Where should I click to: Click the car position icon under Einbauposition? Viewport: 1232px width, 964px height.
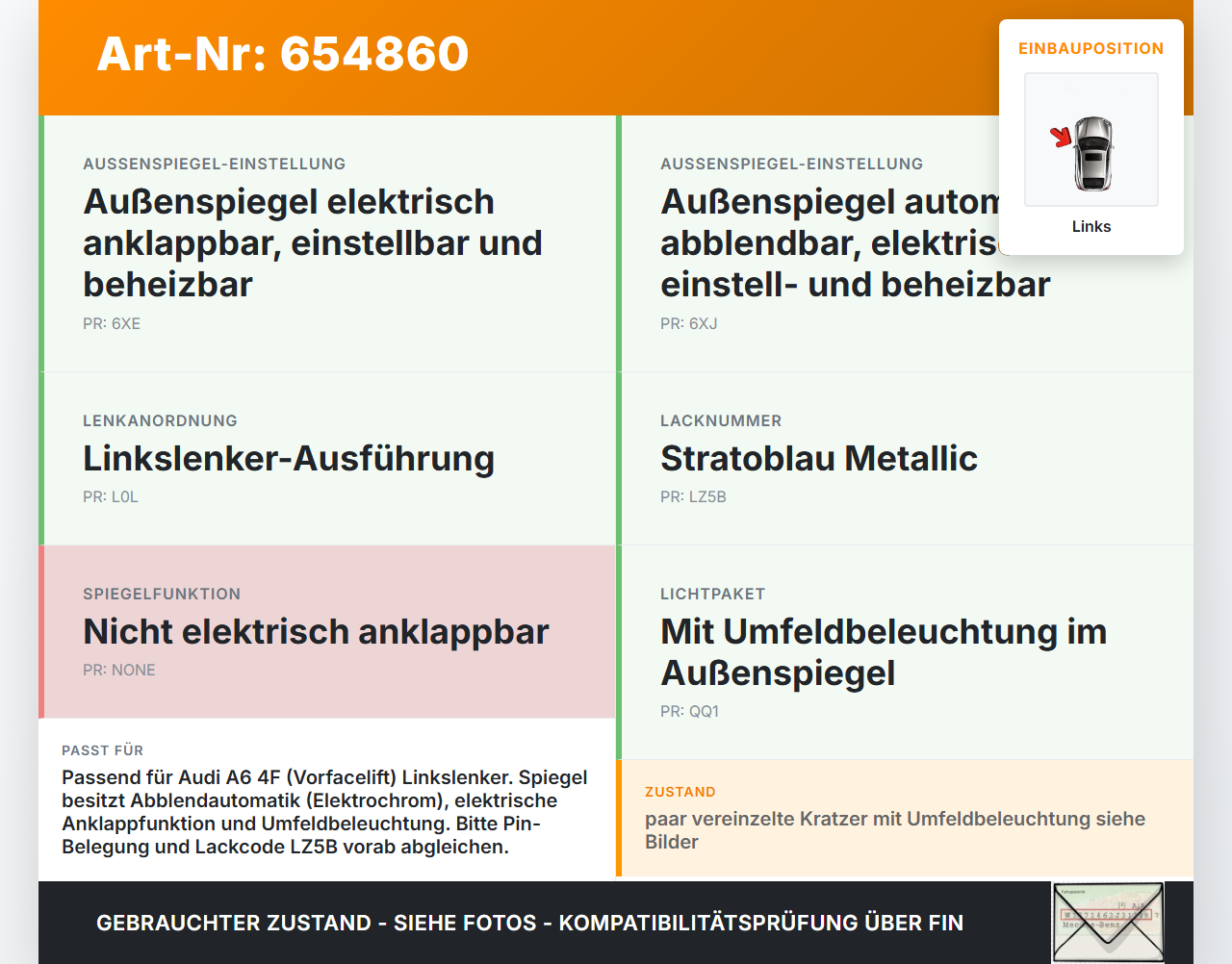point(1091,140)
